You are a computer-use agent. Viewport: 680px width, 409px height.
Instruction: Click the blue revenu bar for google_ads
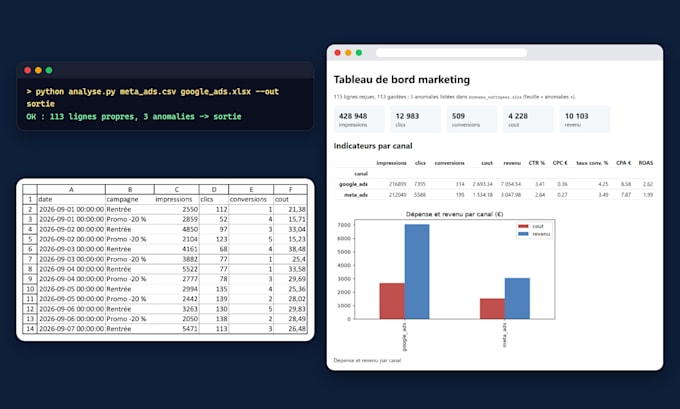tap(417, 272)
